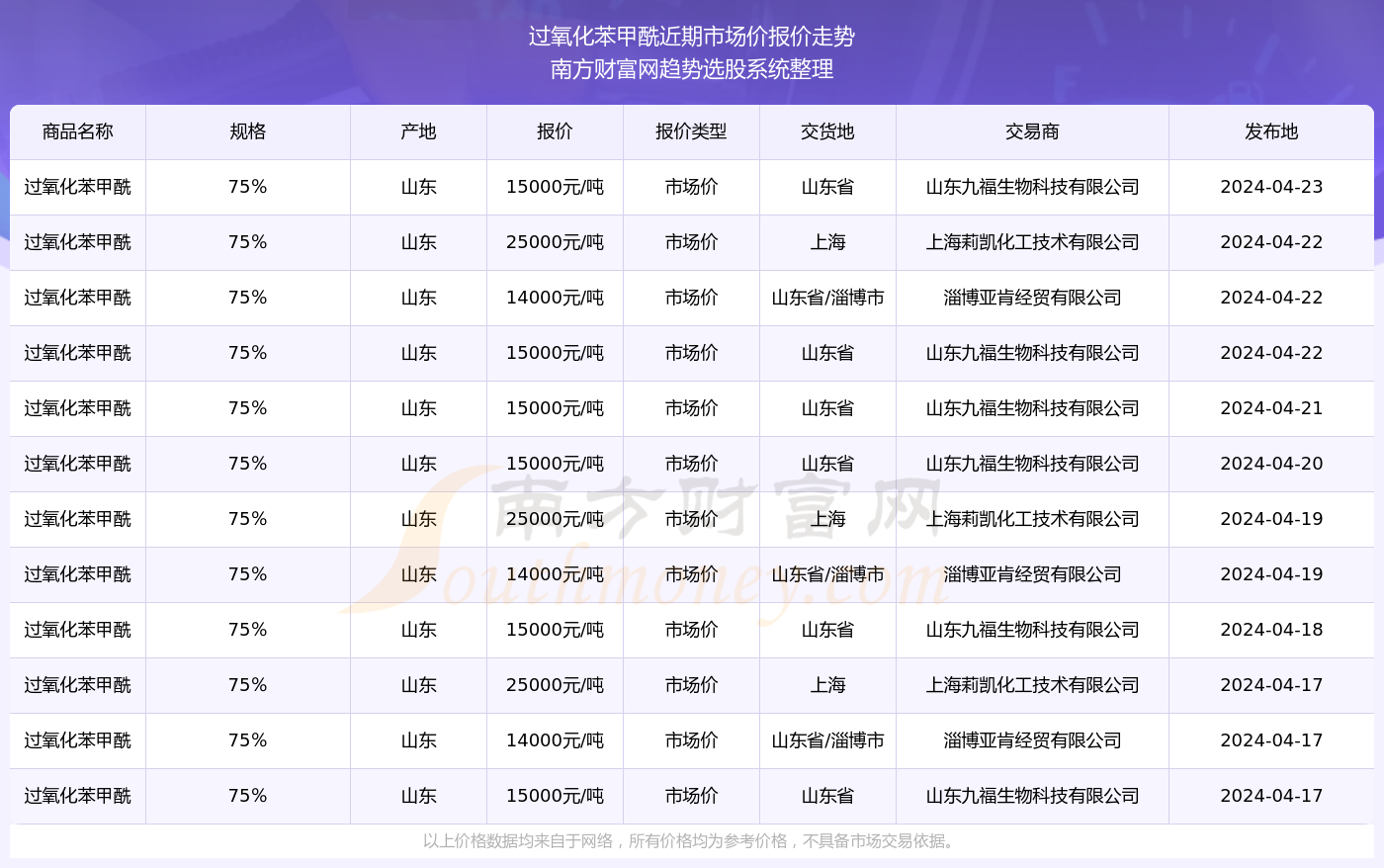Select the date 2024-04-21

click(x=1271, y=408)
